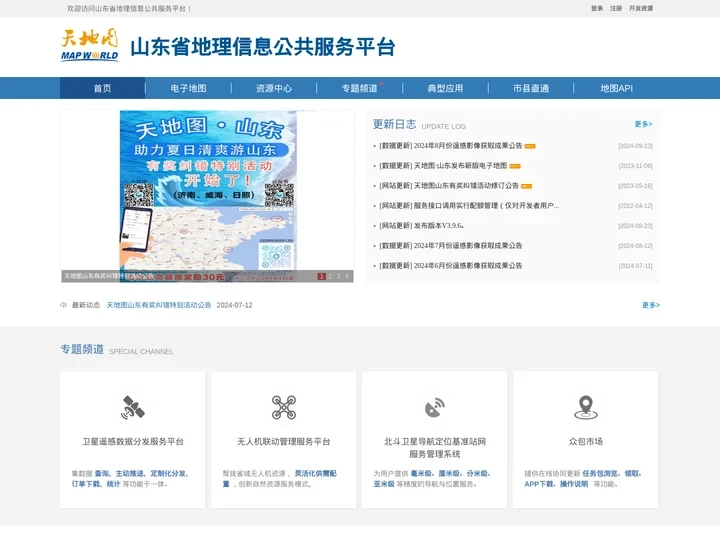This screenshot has height=540, width=720.
Task: Open the 开发资源 link
Action: tap(641, 8)
